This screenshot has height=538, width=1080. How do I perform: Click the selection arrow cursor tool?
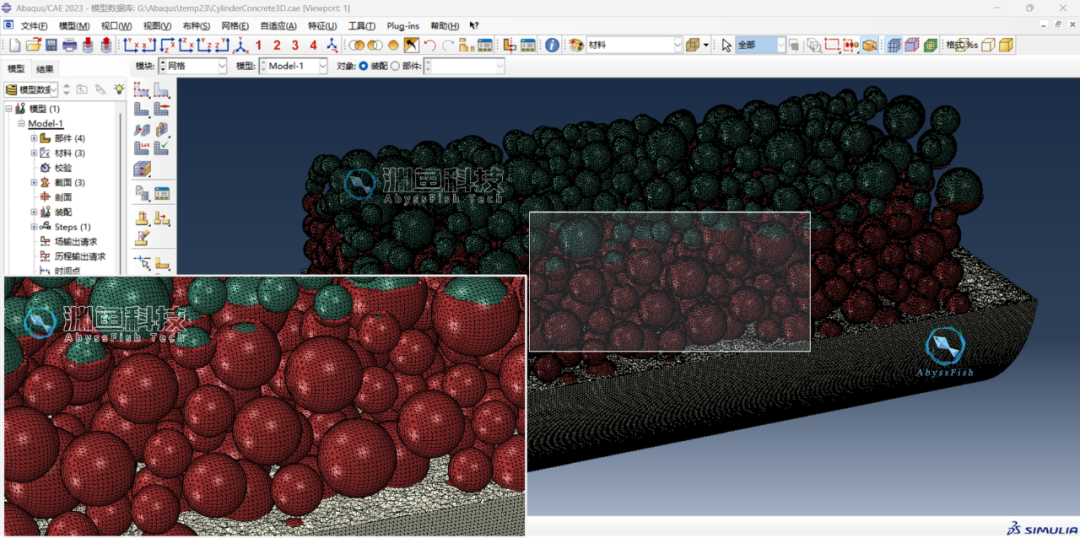coord(726,45)
